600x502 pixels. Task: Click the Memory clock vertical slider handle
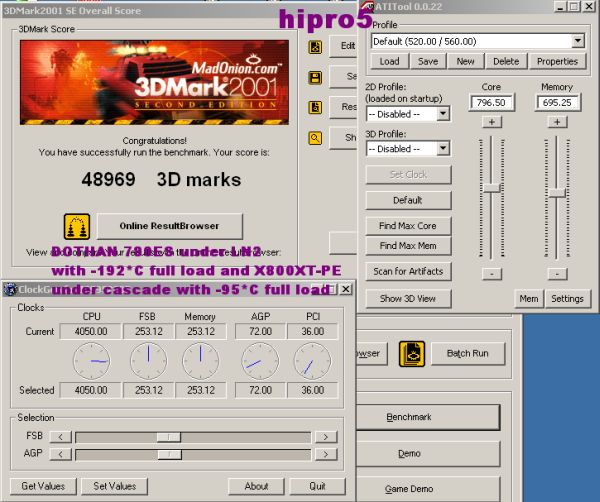click(557, 193)
